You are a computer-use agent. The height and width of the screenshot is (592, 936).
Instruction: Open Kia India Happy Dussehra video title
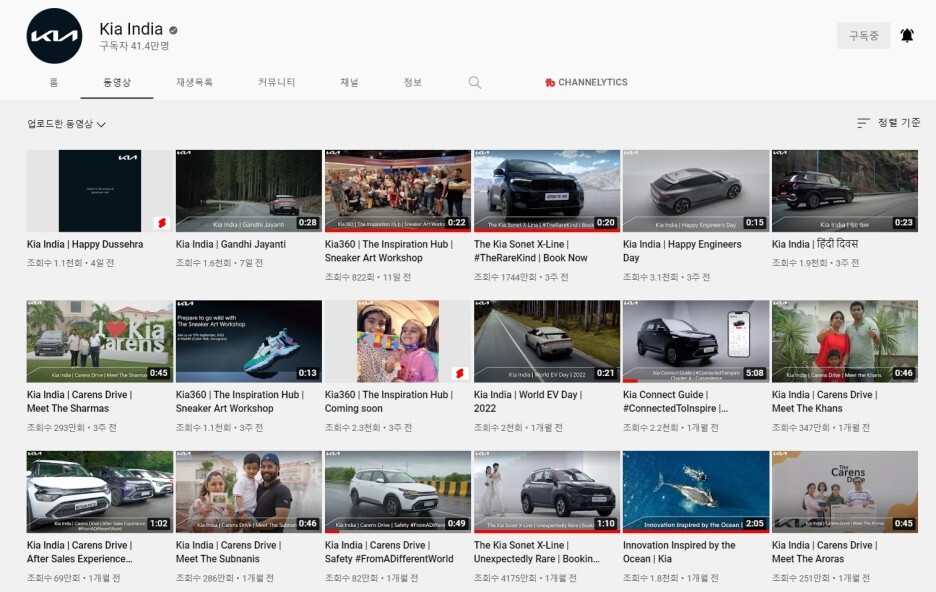[x=85, y=244]
